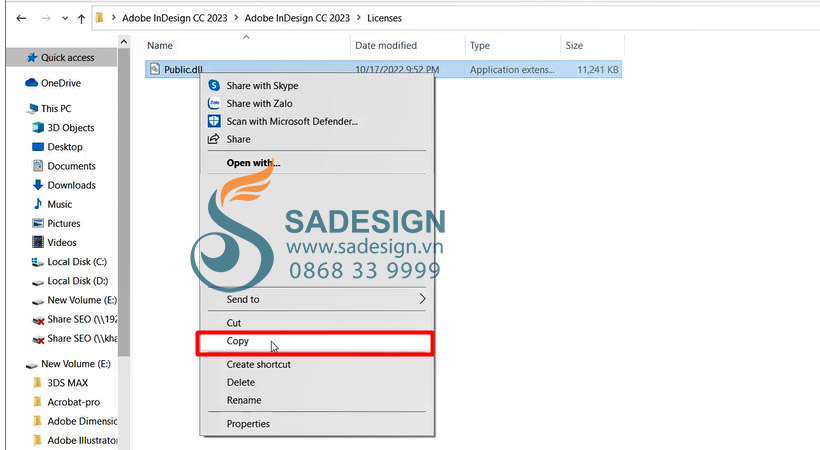Click the Desktop icon in sidebar
The image size is (820, 450).
pyautogui.click(x=38, y=147)
